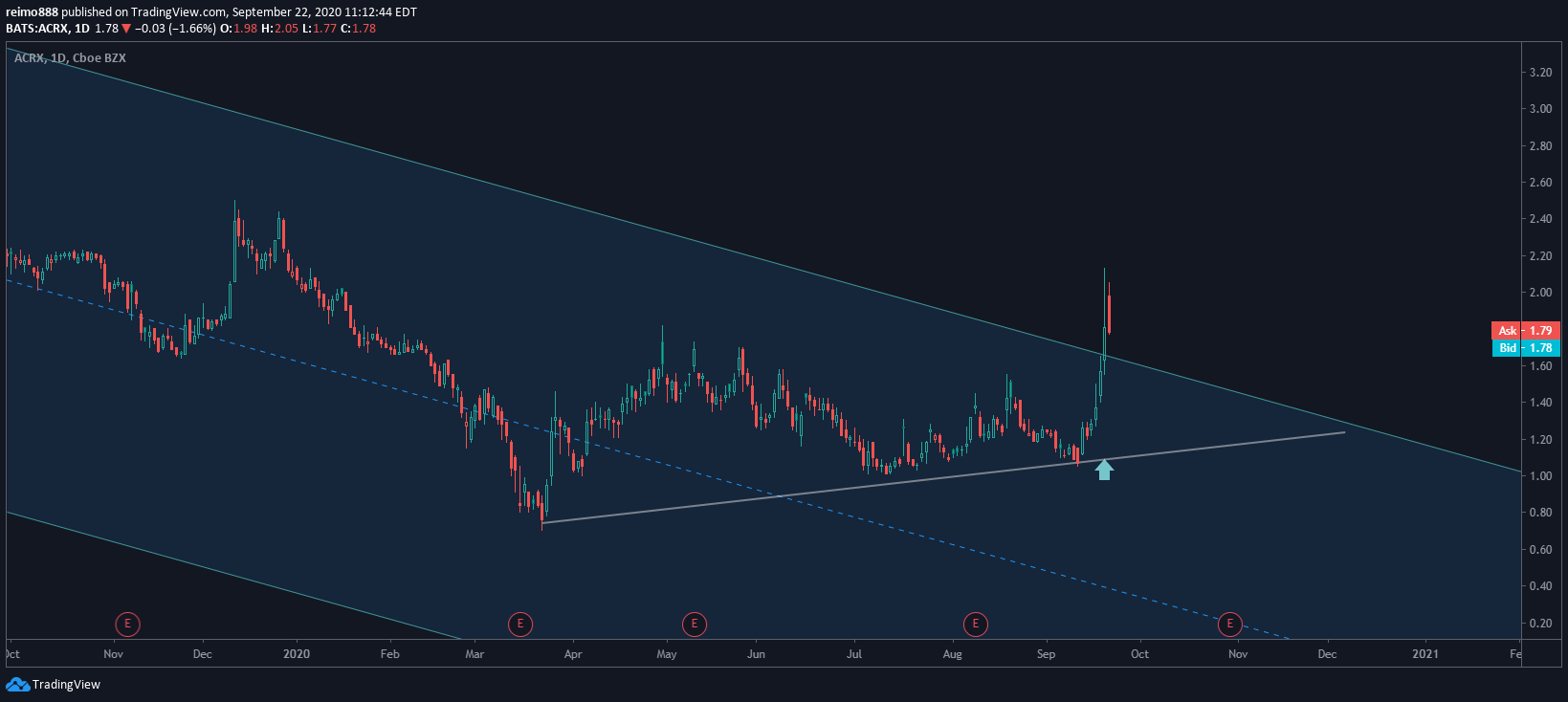Open the earnings marker near Aug 2020

pyautogui.click(x=975, y=625)
